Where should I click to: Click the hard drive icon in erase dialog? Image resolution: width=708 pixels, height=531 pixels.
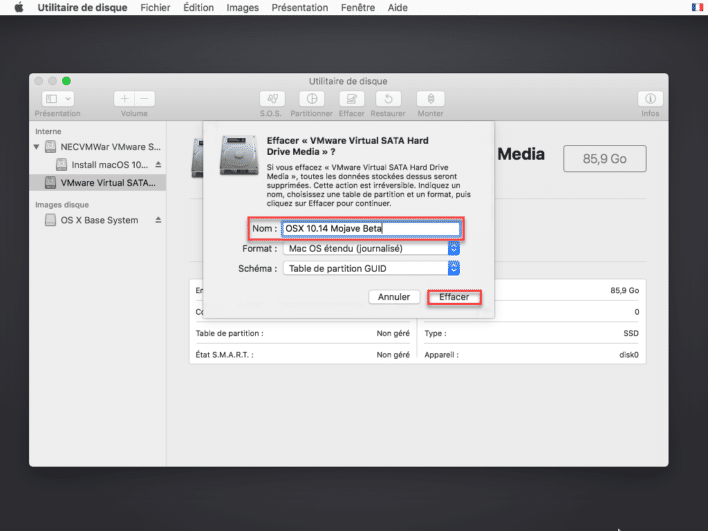(x=239, y=155)
